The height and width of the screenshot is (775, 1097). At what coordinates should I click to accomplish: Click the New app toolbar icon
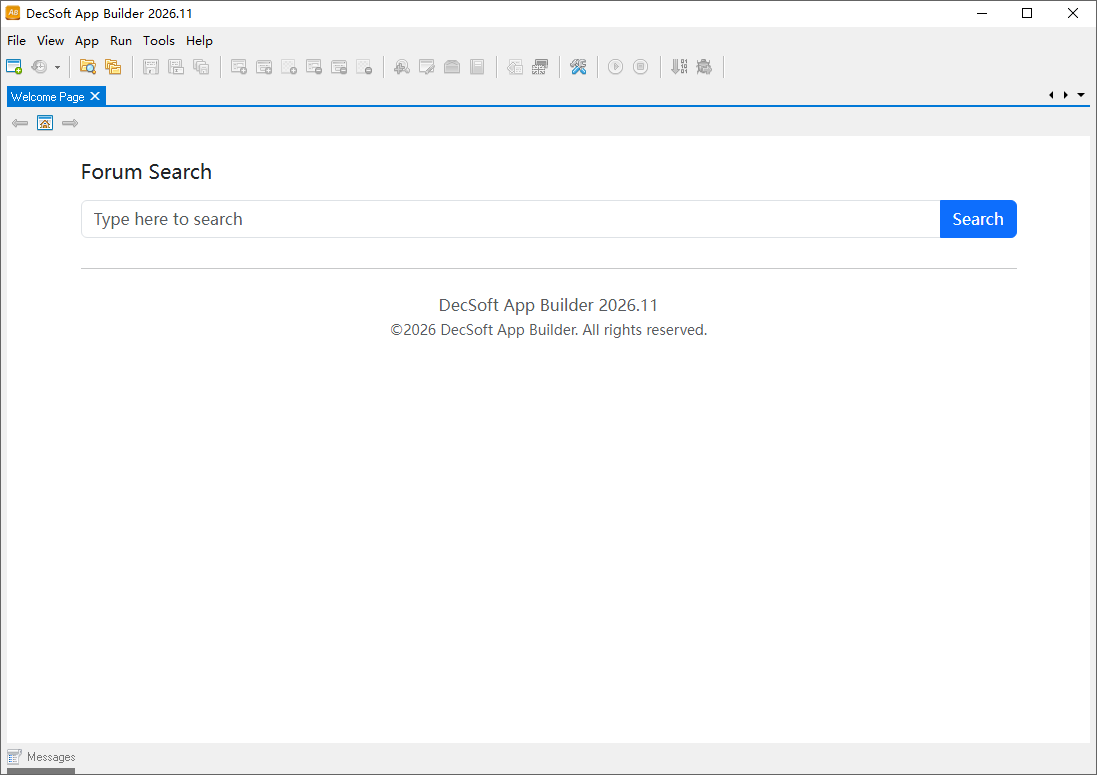click(x=14, y=66)
